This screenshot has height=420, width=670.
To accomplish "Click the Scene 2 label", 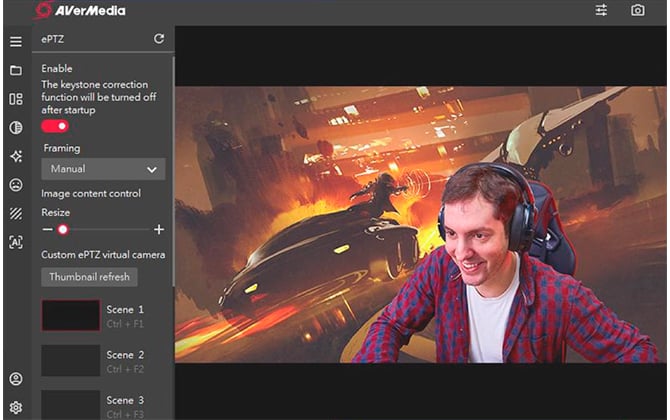I will pyautogui.click(x=125, y=355).
